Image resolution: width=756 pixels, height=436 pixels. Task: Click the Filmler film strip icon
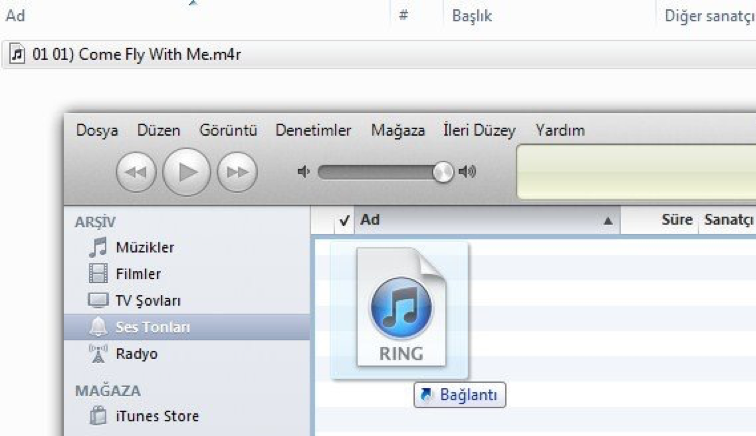click(x=98, y=273)
